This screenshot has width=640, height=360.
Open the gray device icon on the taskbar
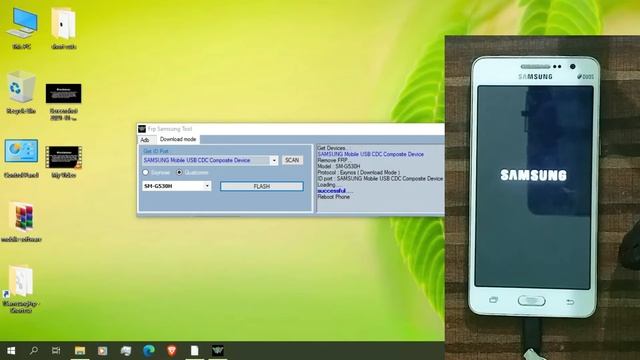pos(126,351)
